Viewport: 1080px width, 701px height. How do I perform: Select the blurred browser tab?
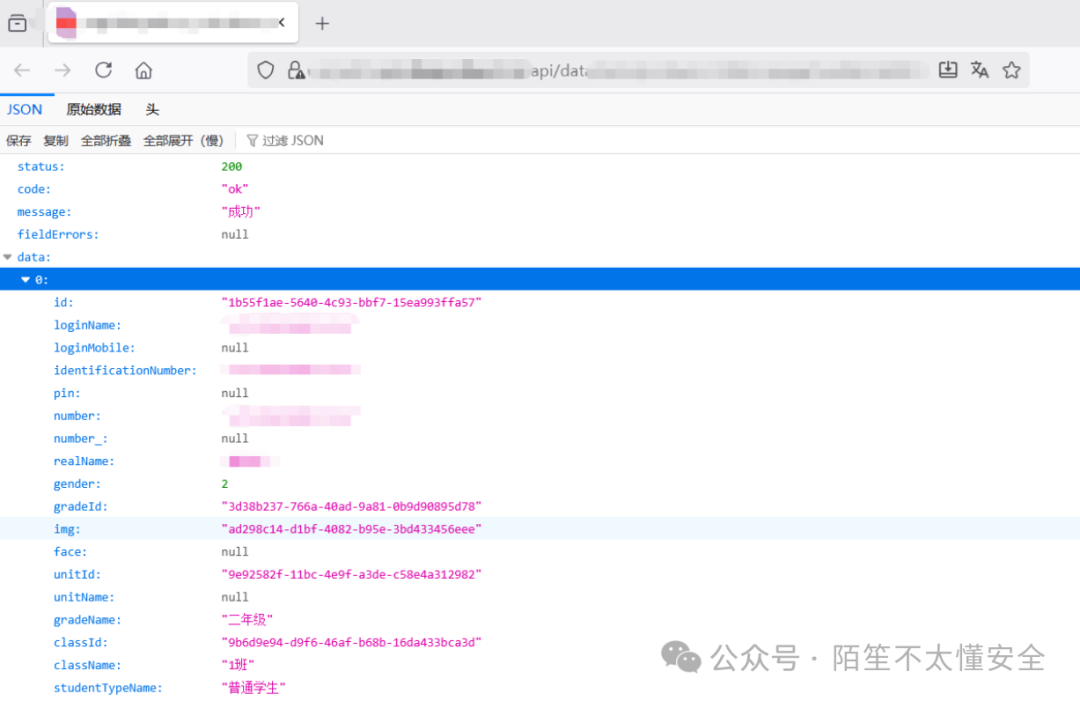tap(173, 23)
